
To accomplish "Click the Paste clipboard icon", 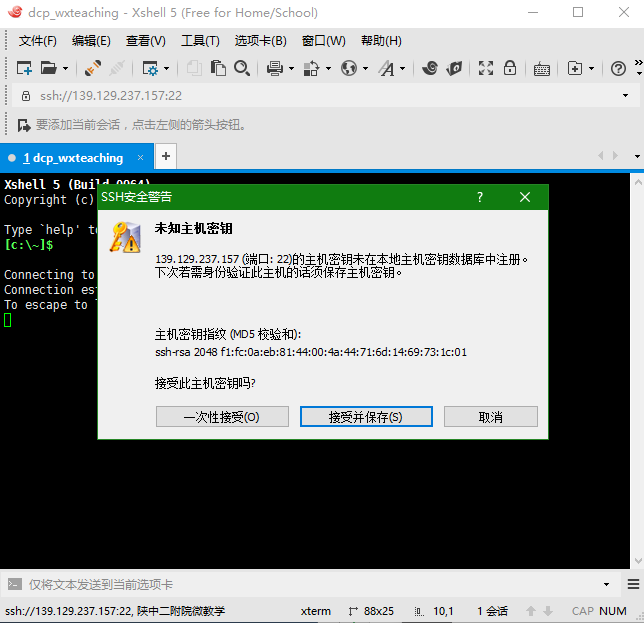I will pyautogui.click(x=218, y=68).
